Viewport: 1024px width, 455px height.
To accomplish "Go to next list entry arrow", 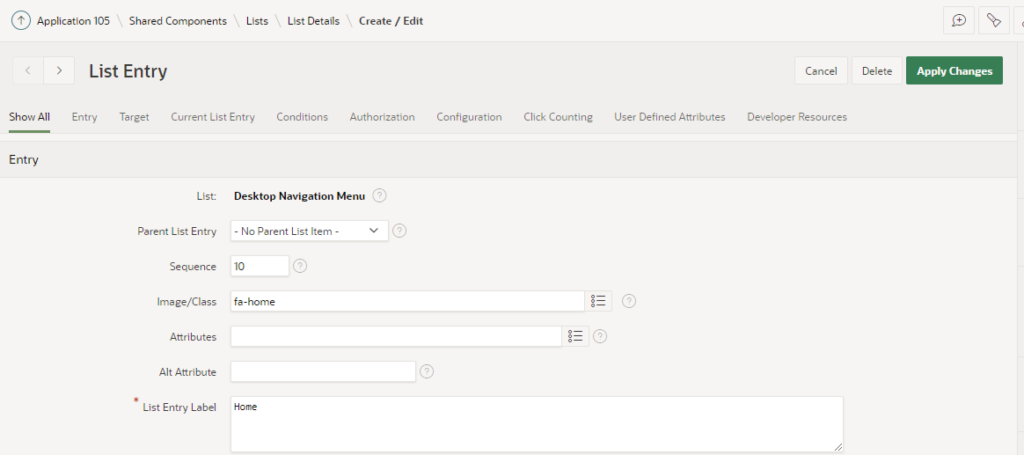I will (x=60, y=71).
